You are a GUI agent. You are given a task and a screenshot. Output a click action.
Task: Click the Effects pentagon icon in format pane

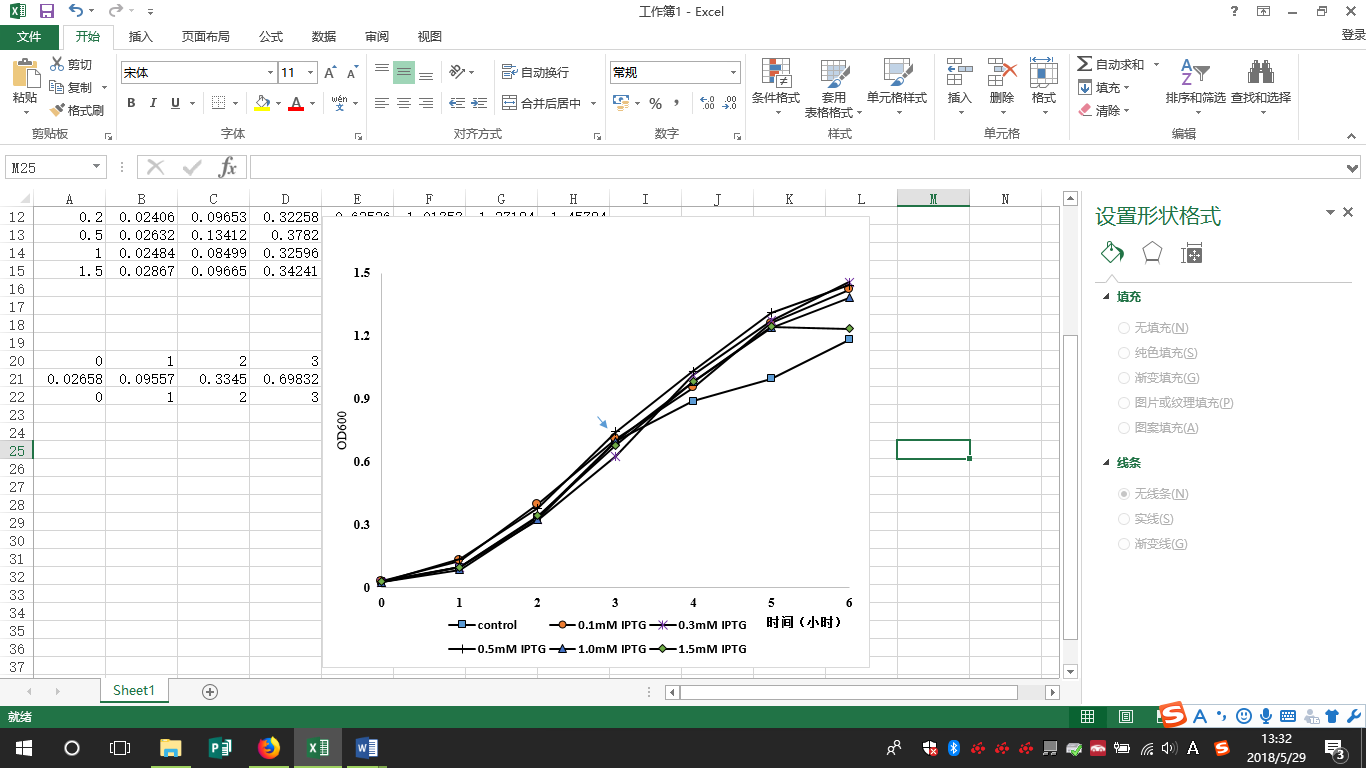point(1152,253)
